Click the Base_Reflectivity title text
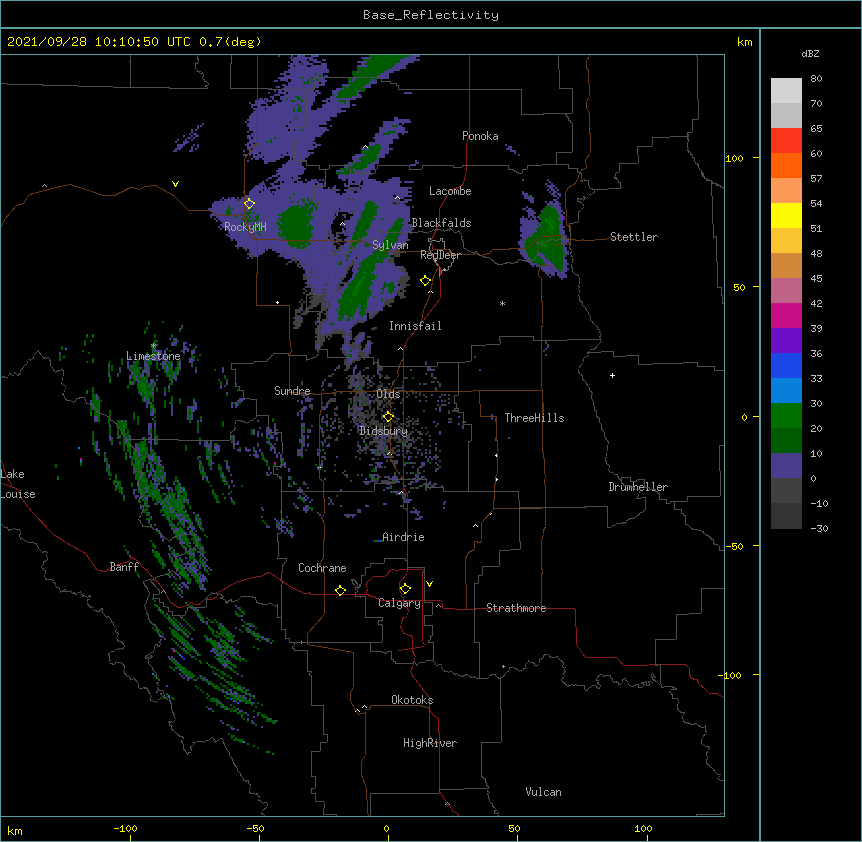The height and width of the screenshot is (842, 862). 430,15
